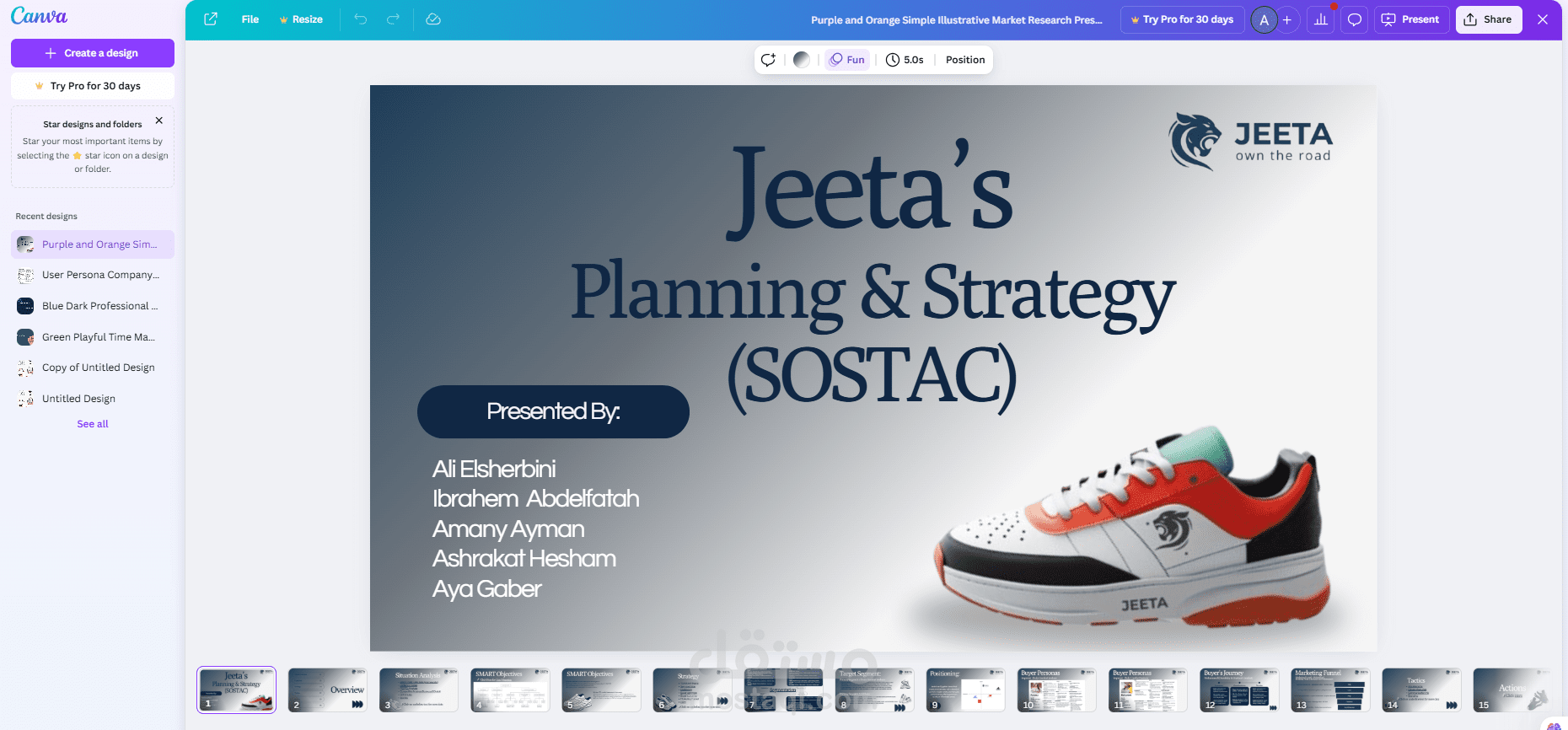This screenshot has width=1568, height=730.
Task: Click Try Pro for 30 days in top bar
Action: pyautogui.click(x=1183, y=19)
